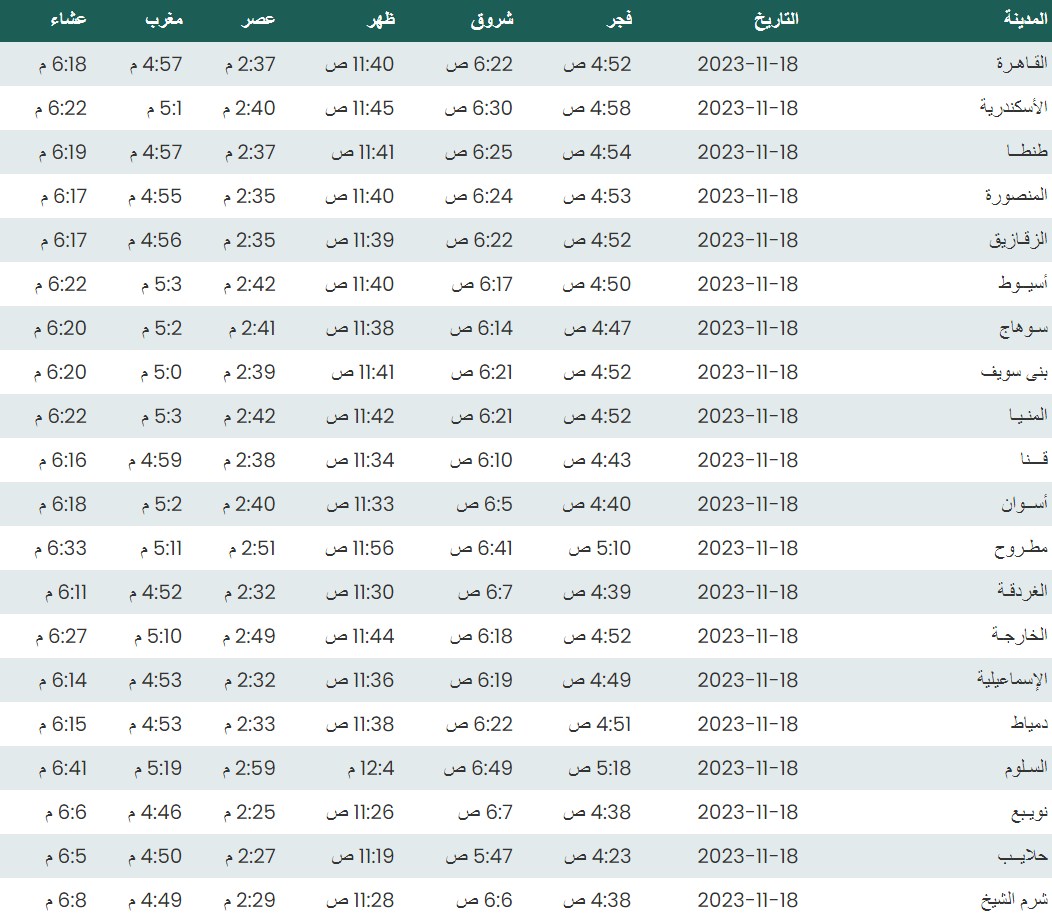Screen dimensions: 1052x919
Task: Click the الأسكندرية city row label
Action: [1012, 108]
